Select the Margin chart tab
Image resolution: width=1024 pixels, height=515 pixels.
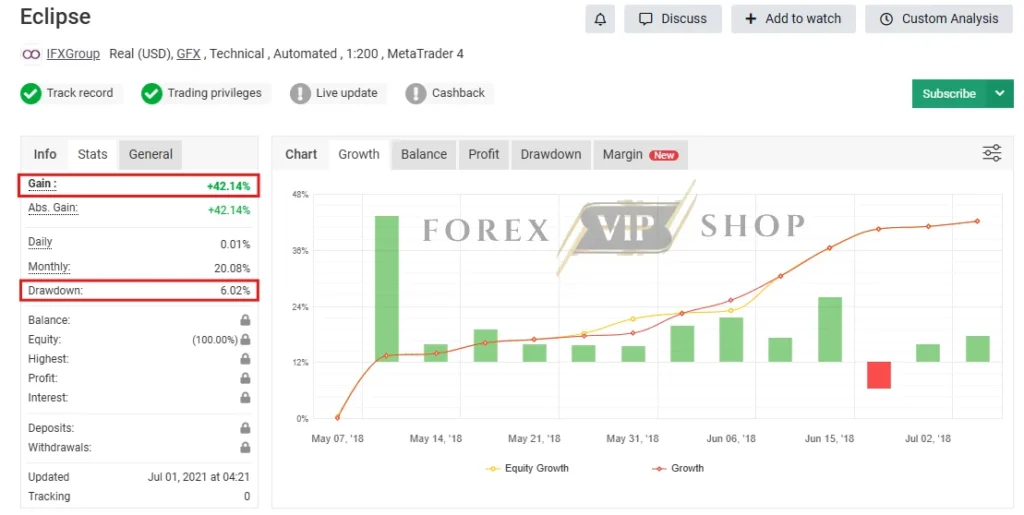(x=640, y=154)
